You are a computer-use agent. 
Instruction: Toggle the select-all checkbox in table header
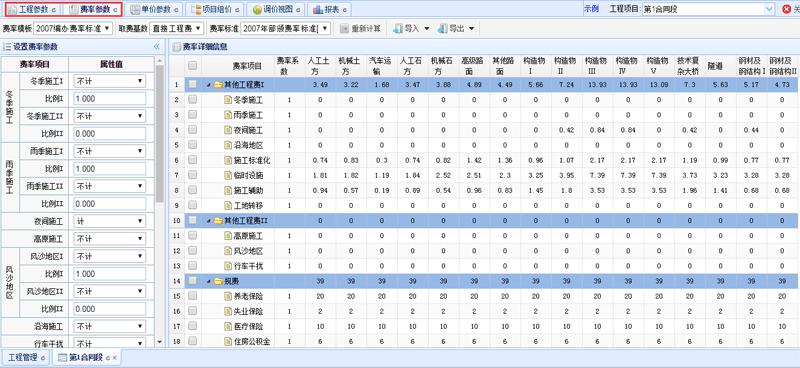coord(192,65)
